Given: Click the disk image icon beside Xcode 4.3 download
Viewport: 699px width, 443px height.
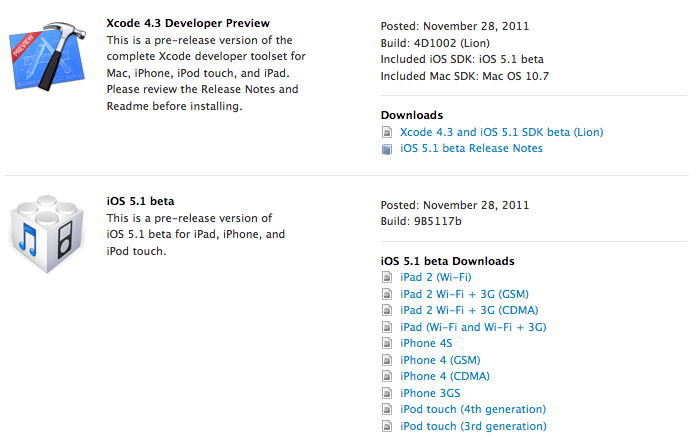Looking at the screenshot, I should (387, 132).
